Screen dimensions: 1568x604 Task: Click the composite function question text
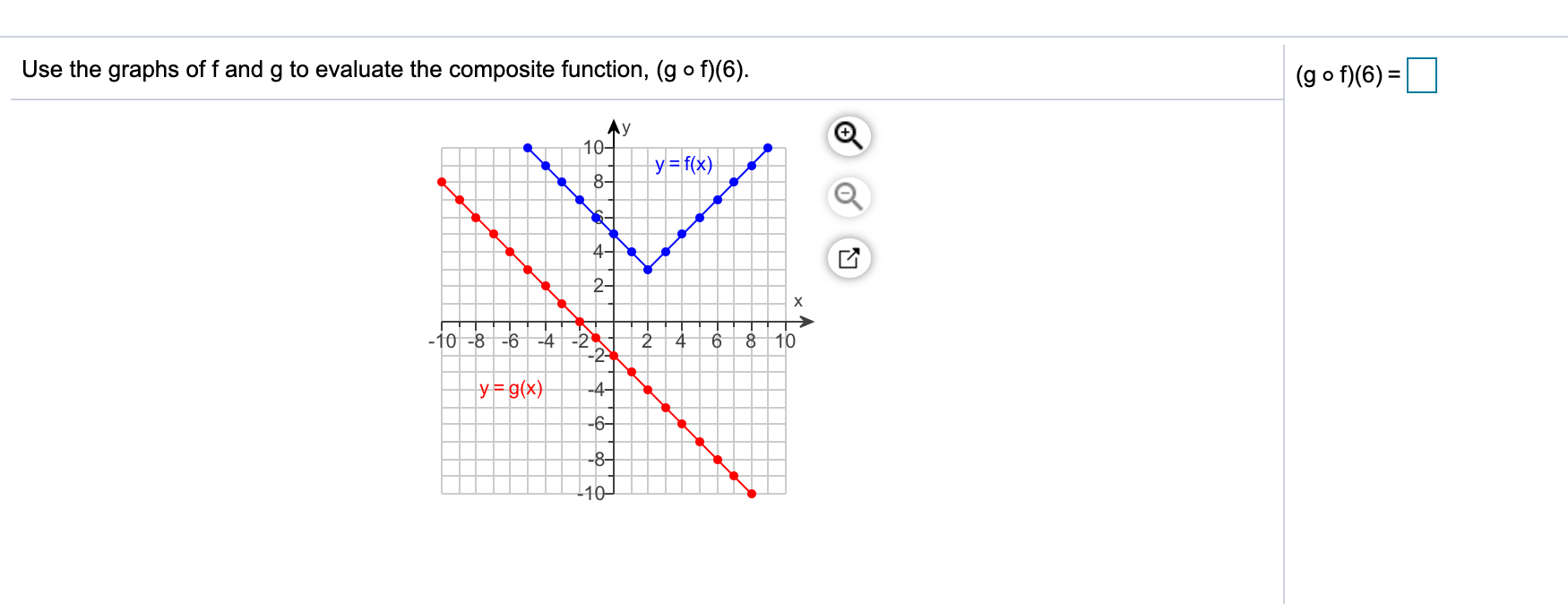pos(385,69)
